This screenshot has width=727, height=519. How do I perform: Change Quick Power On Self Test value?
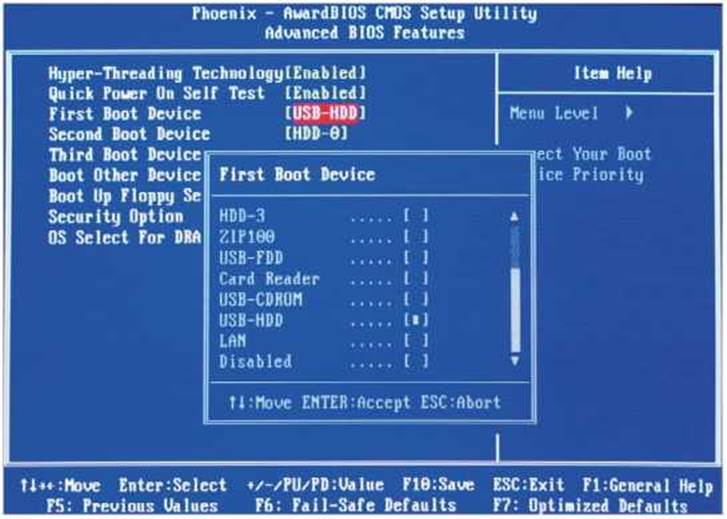[325, 93]
